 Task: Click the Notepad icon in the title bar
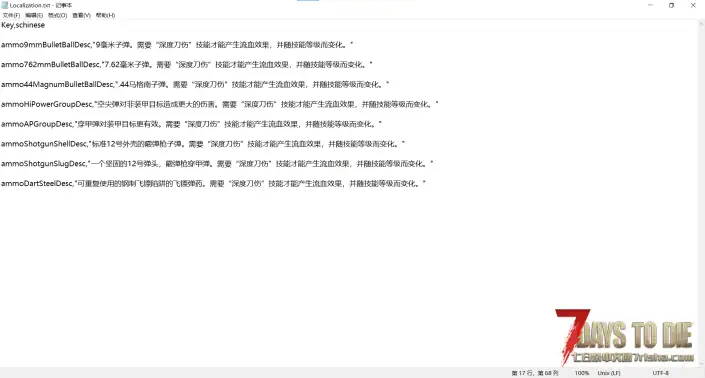click(5, 5)
